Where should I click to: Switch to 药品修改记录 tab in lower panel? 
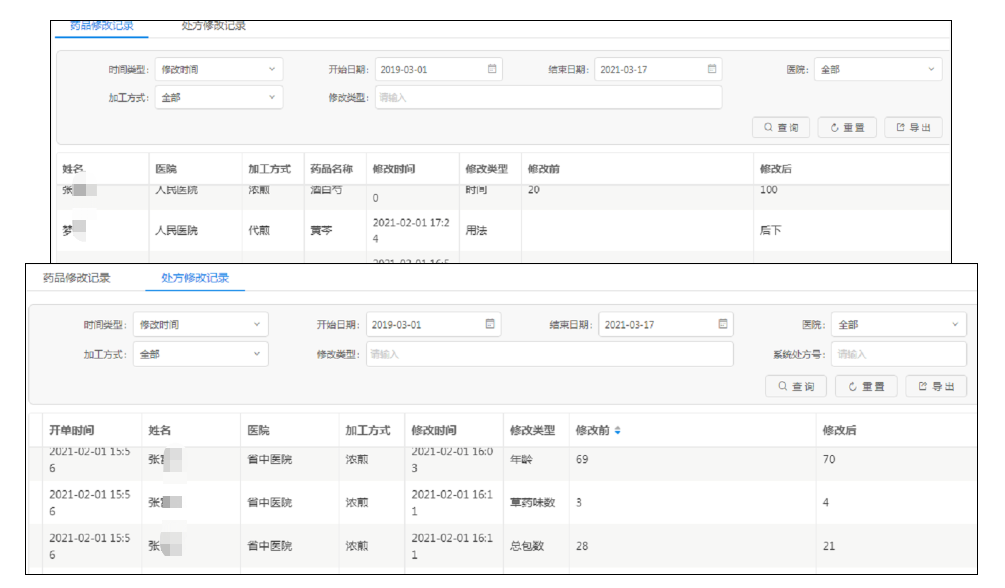76,278
